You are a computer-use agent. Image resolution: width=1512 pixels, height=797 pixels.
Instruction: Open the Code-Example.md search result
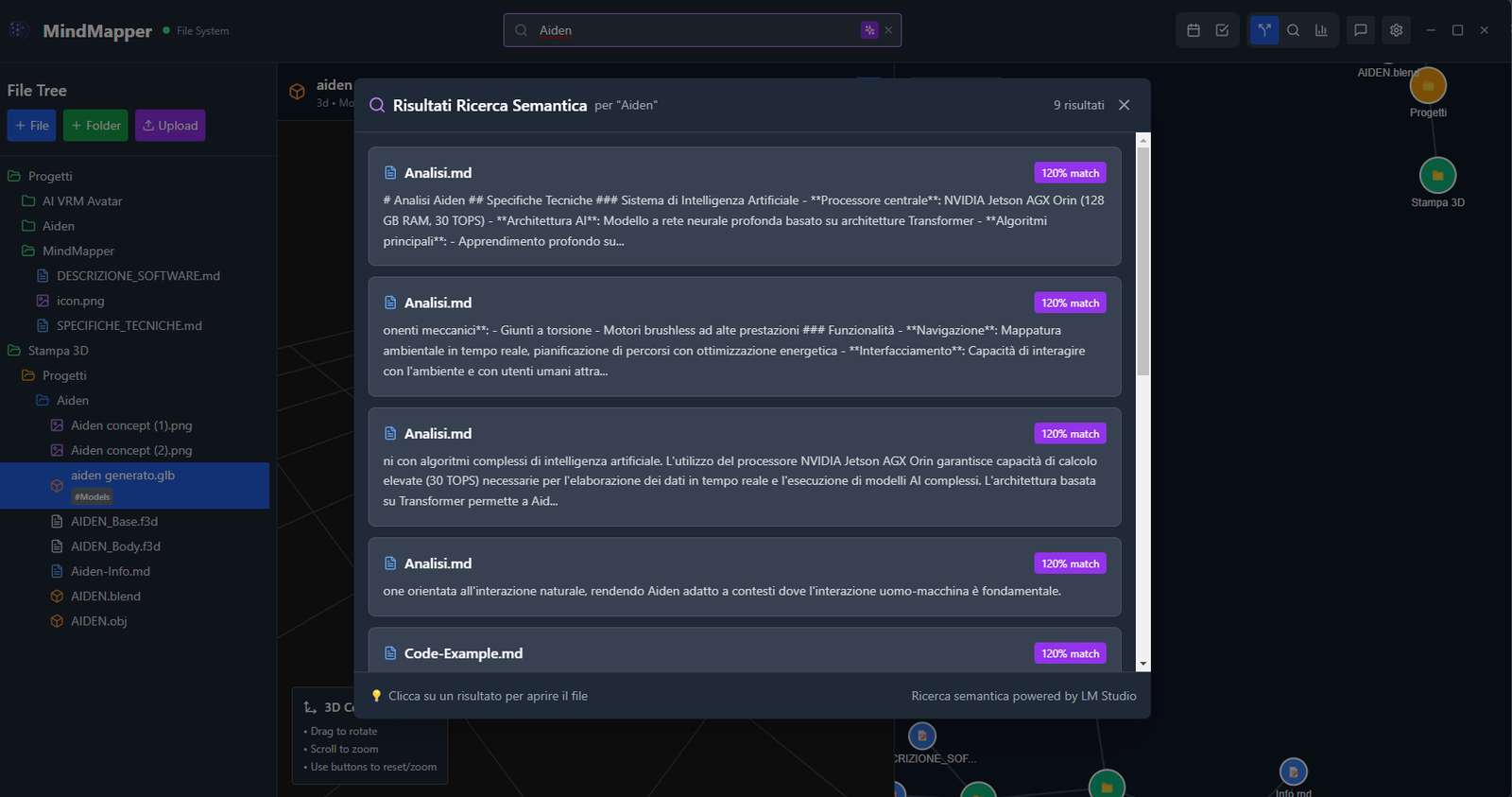(x=744, y=652)
